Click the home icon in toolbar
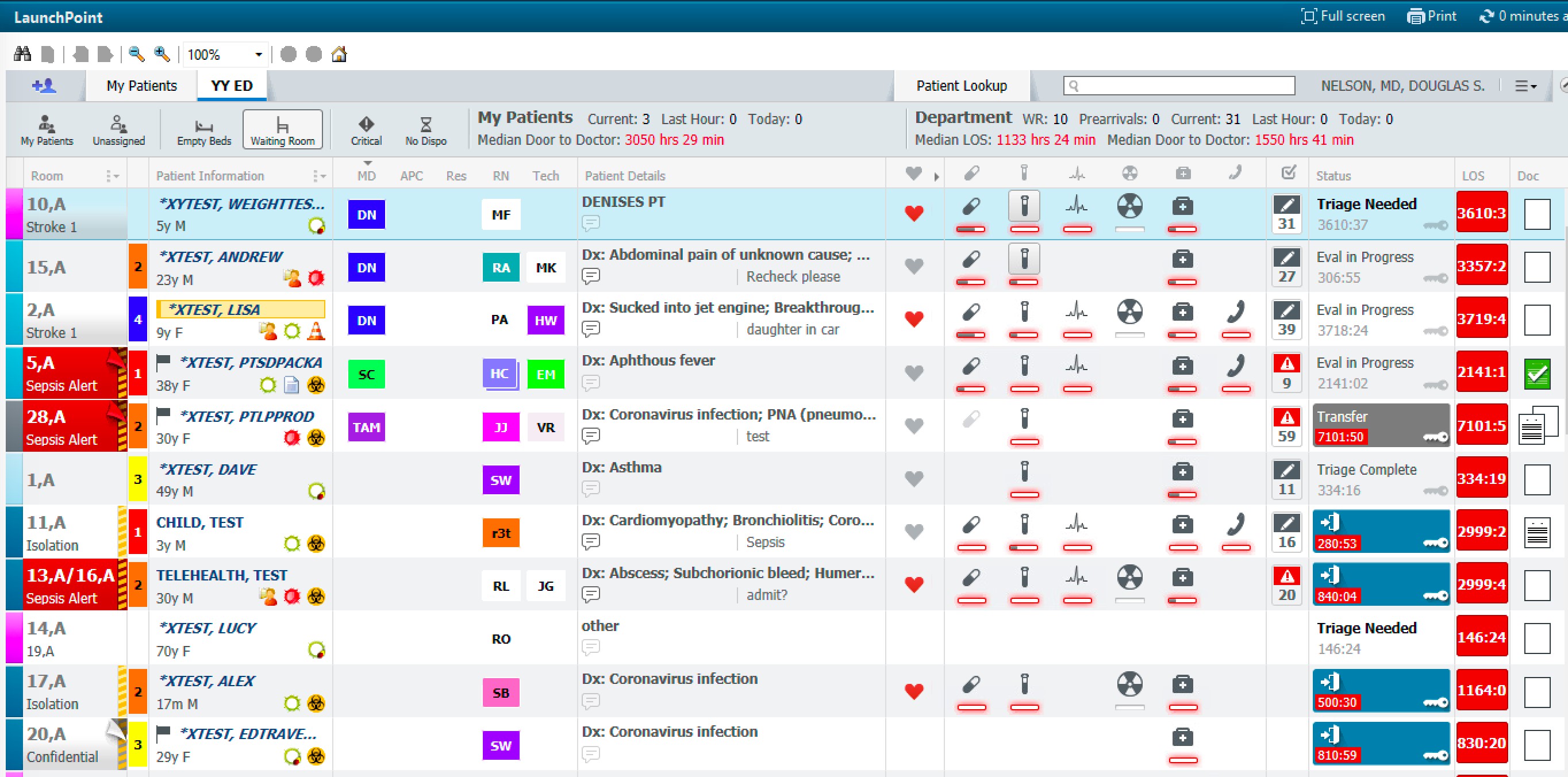The height and width of the screenshot is (777, 1568). pos(339,54)
